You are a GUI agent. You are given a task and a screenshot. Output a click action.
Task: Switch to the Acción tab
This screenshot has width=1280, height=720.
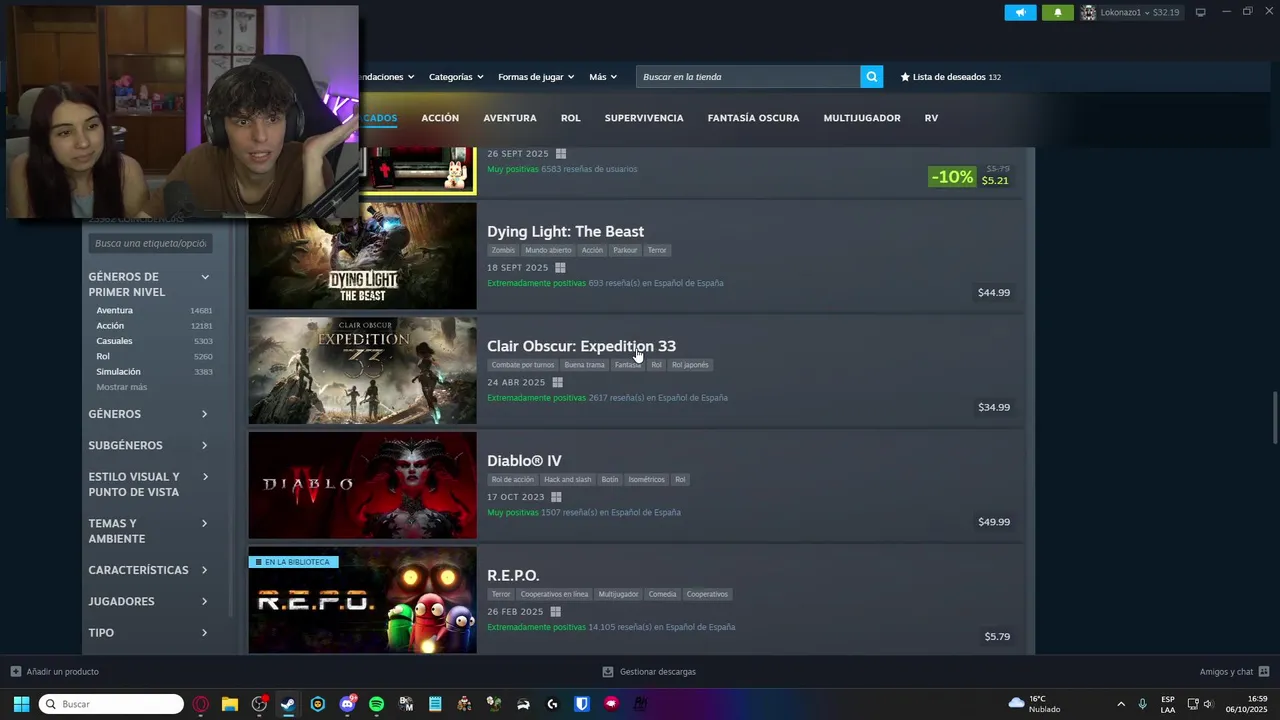point(440,118)
